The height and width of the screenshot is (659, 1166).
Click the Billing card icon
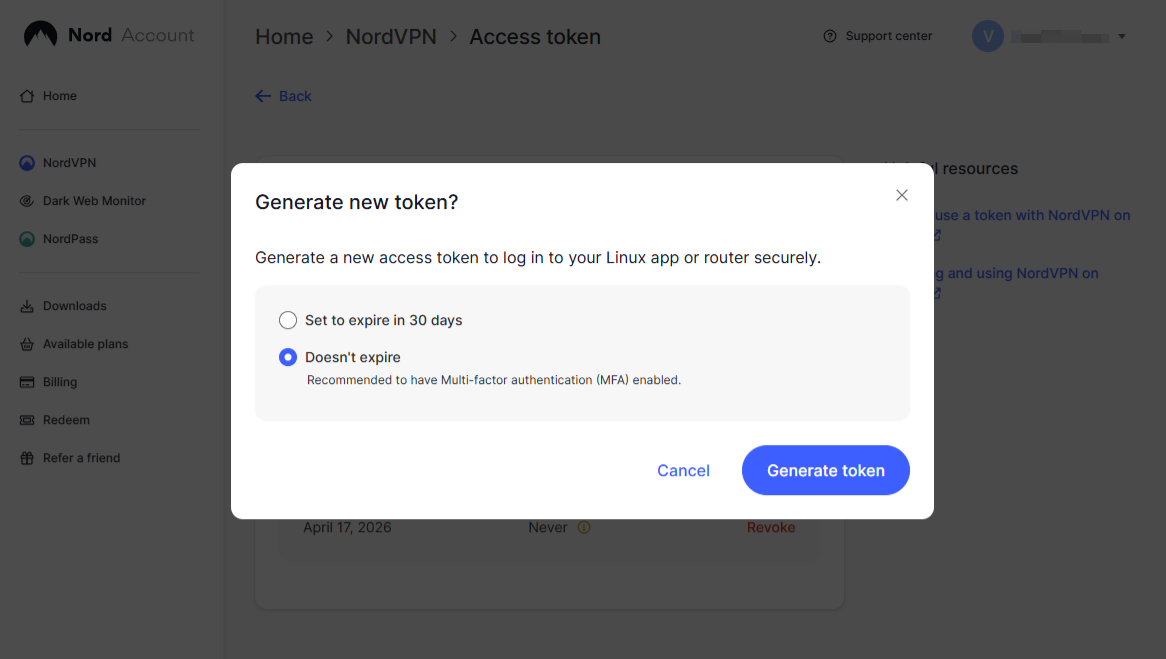[26, 381]
